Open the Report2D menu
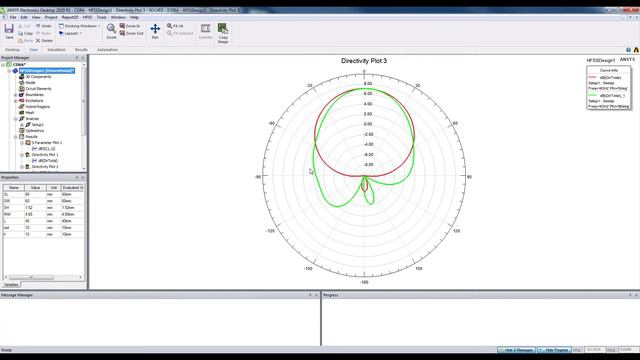Screen dimensions: 640x360 pos(70,17)
